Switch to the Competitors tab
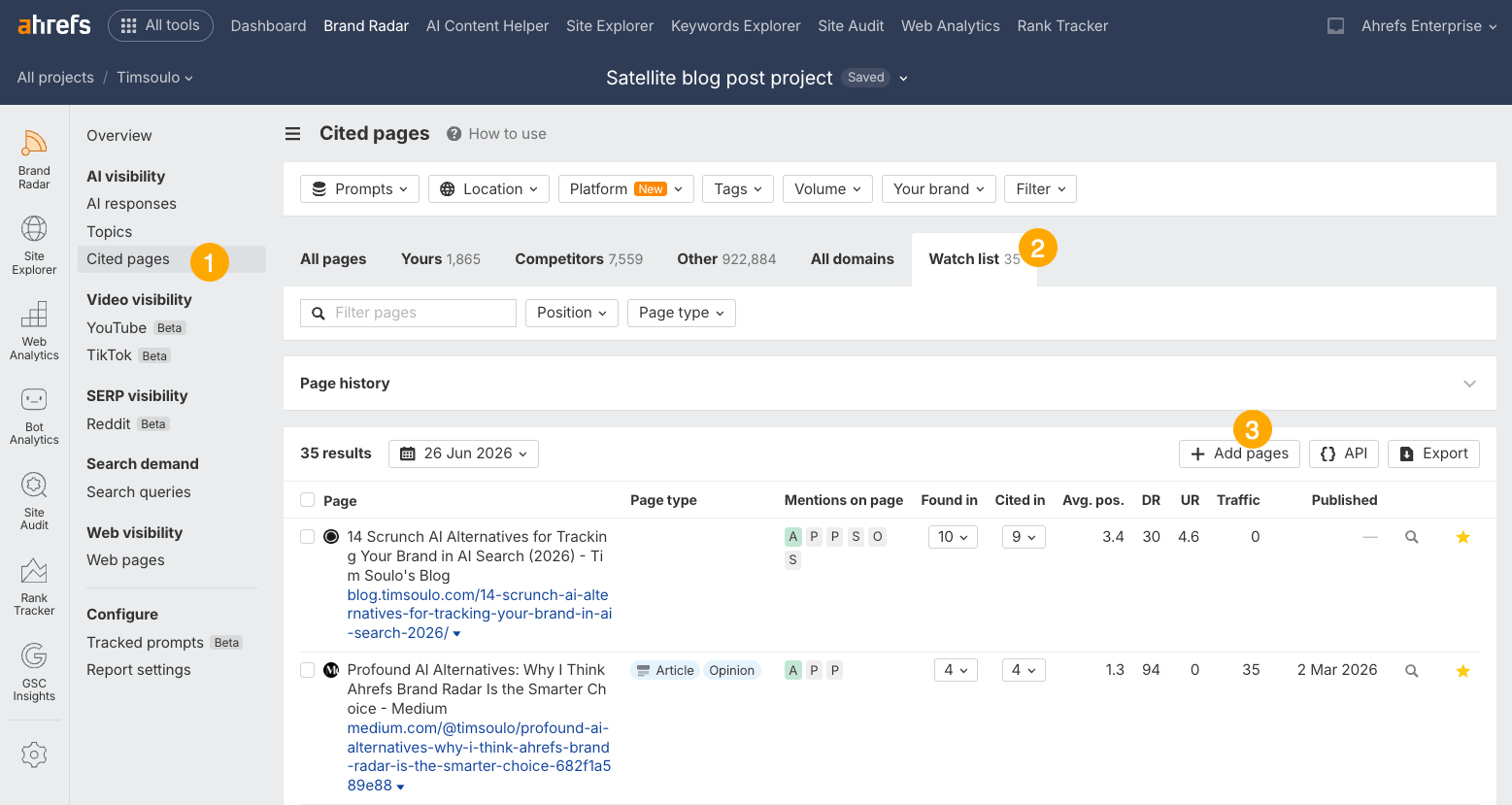 click(579, 259)
